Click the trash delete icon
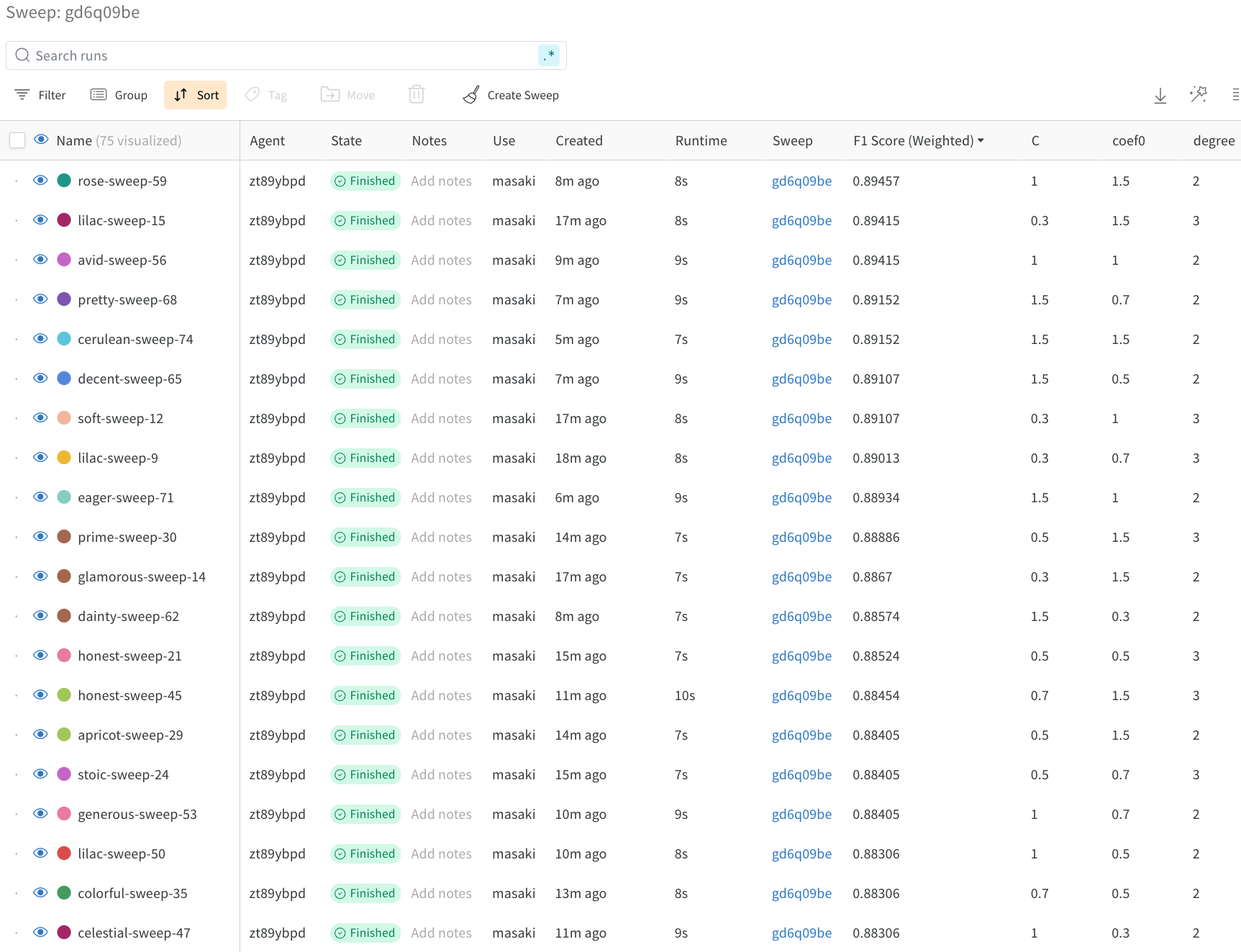 417,95
